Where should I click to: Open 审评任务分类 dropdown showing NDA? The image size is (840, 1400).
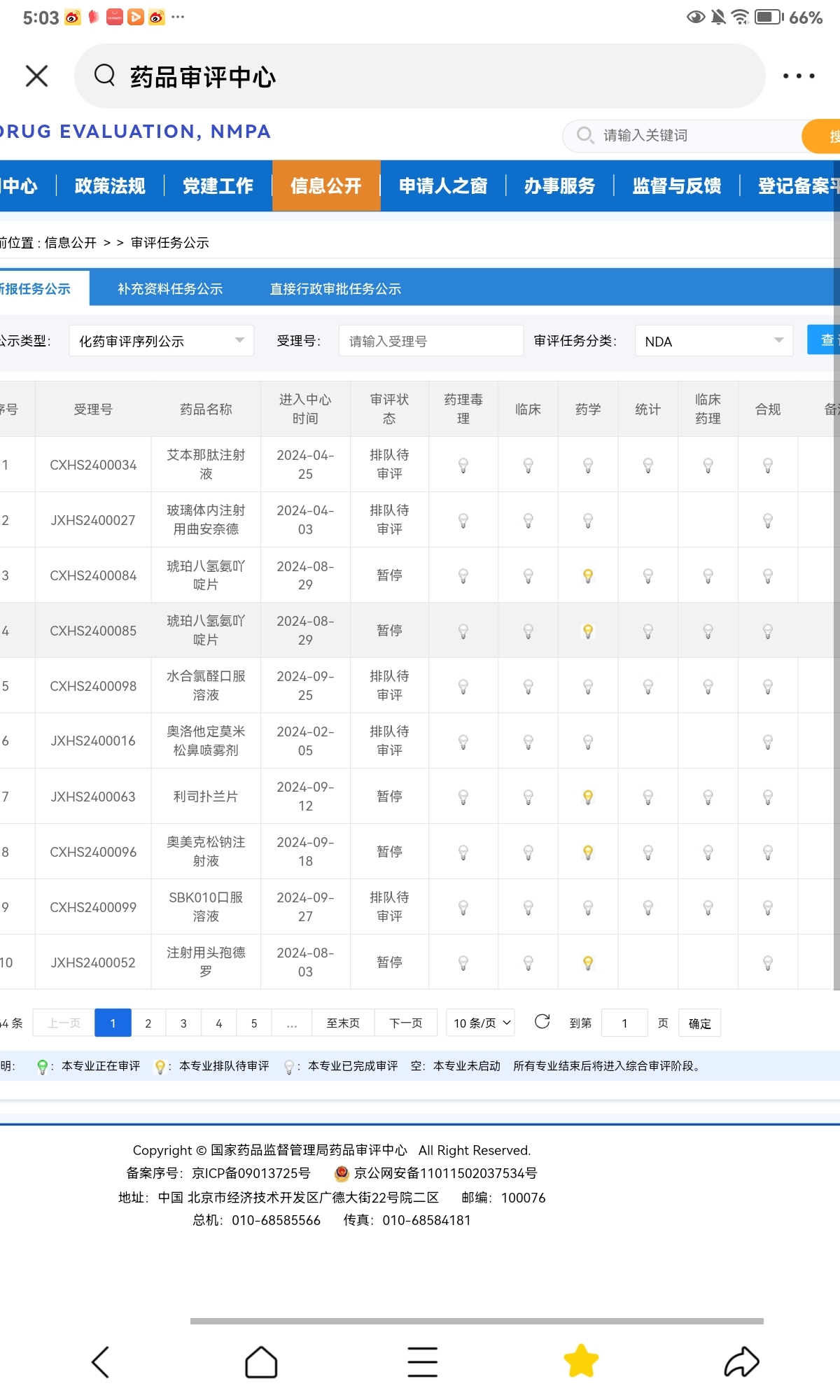[713, 341]
